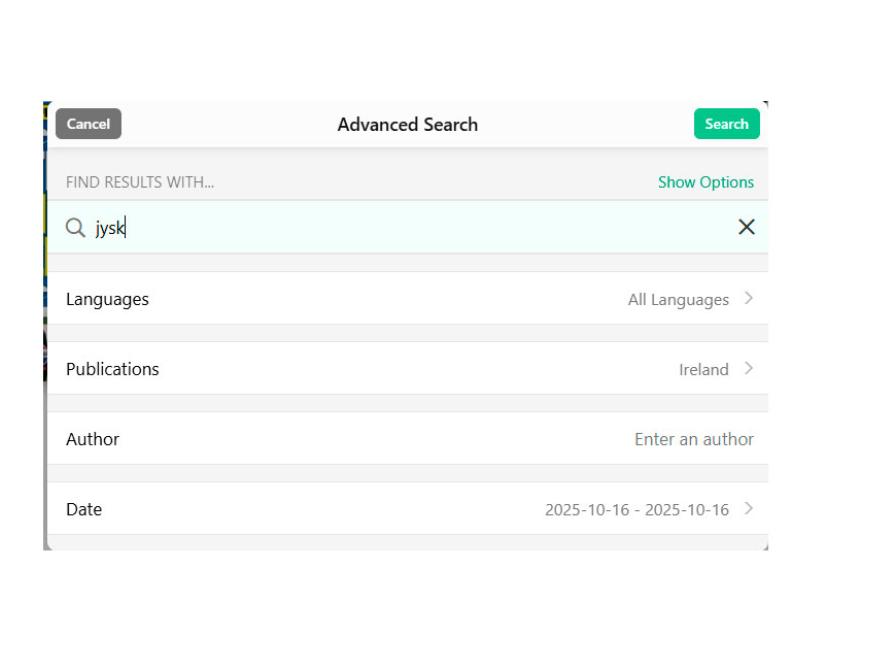Click the Publications row label
The image size is (896, 670).
[112, 369]
